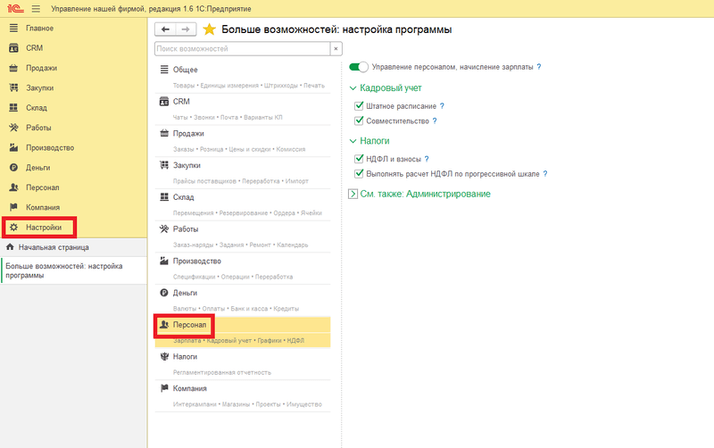This screenshot has height=448, width=714.
Task: Click the Продажи basket icon in sidebar
Action: click(14, 68)
